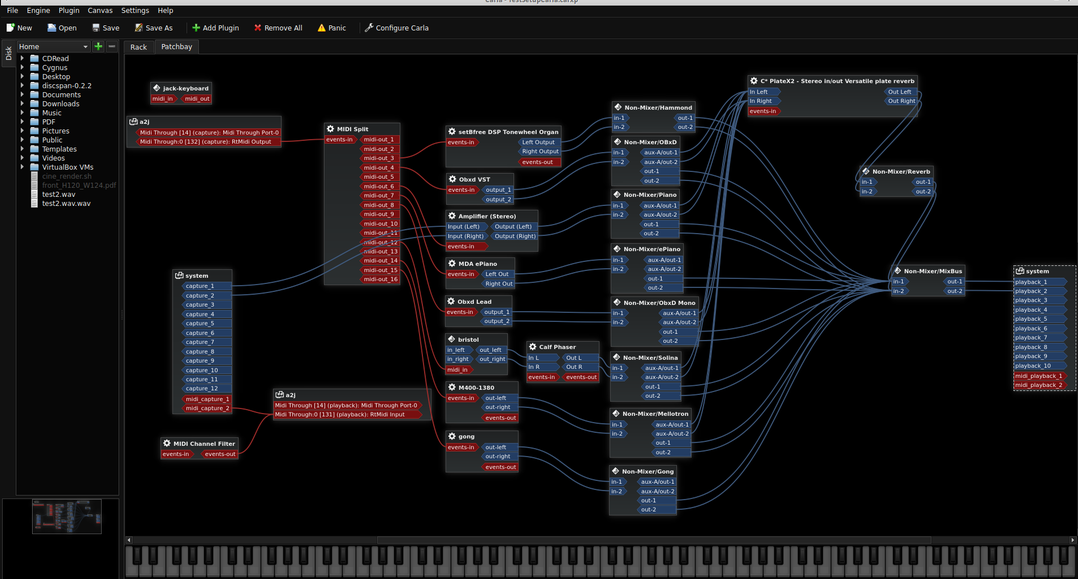Select test2.wav.wav in file tree
Viewport: 1078px width, 579px height.
point(66,204)
